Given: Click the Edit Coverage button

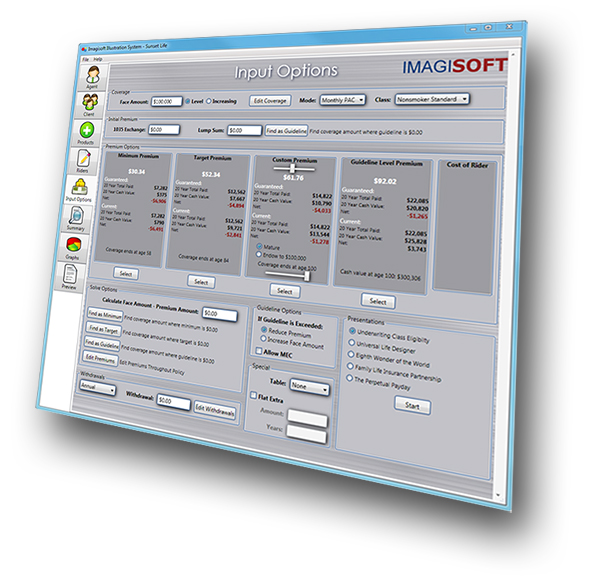Looking at the screenshot, I should click(x=270, y=101).
